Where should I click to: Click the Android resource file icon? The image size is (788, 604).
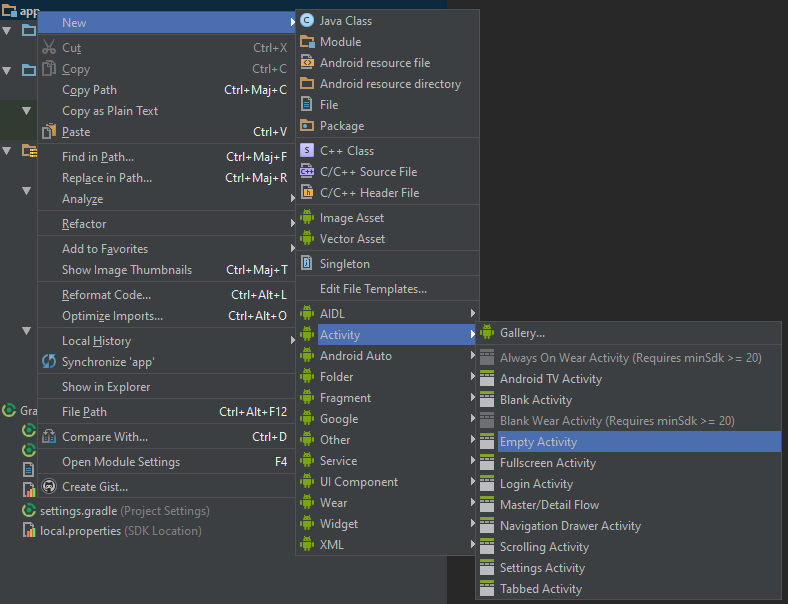tap(307, 63)
